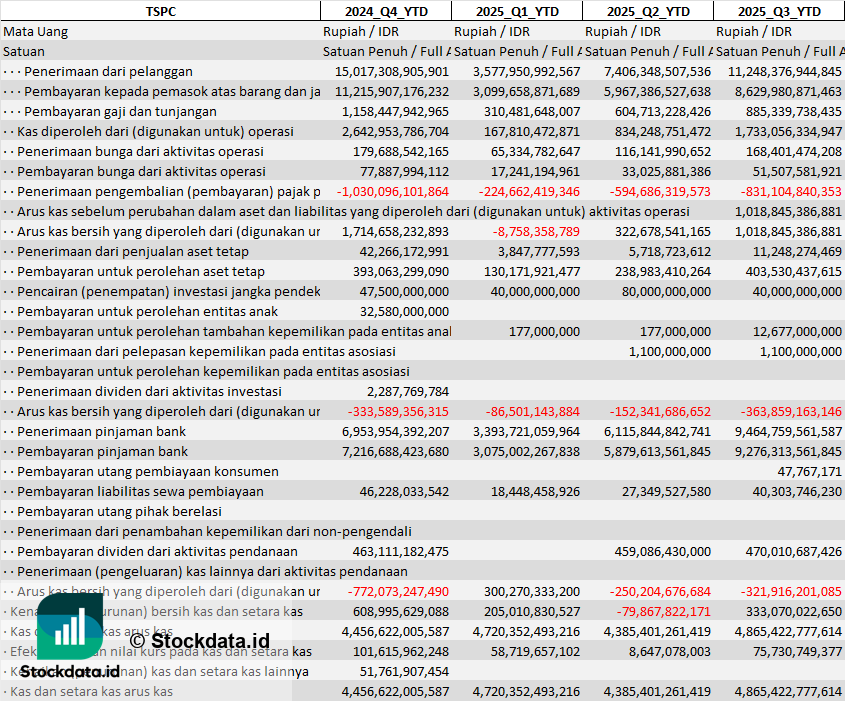The height and width of the screenshot is (701, 845).
Task: Select cell 2,642,953,786,704
Action: coord(395,131)
